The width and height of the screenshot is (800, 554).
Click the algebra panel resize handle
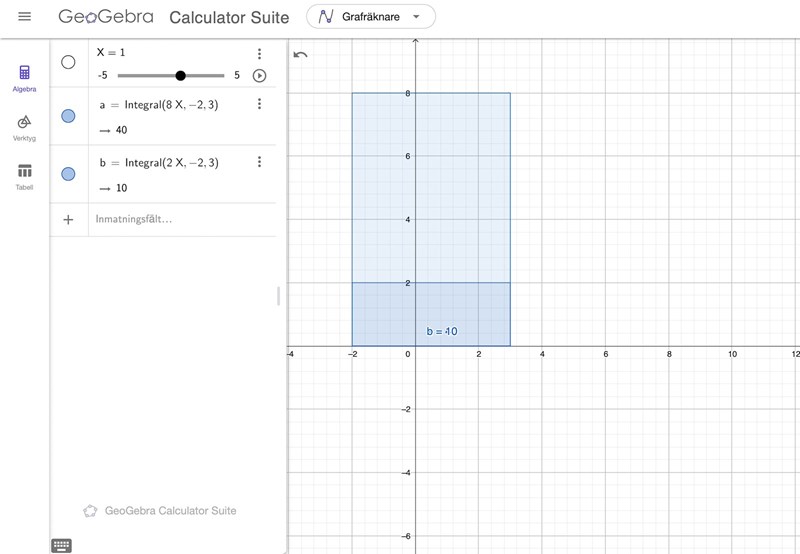pyautogui.click(x=279, y=296)
